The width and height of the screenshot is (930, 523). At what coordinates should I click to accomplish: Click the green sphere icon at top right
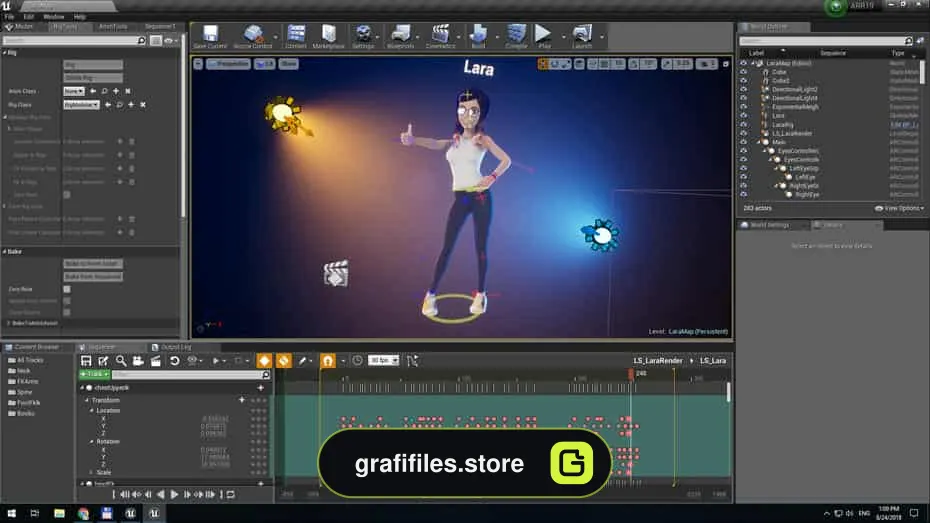tap(836, 7)
